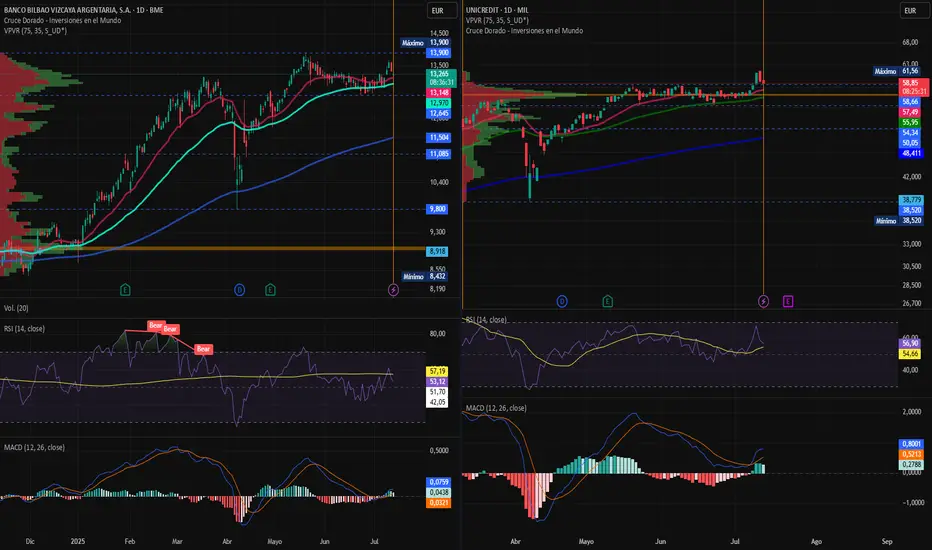Select the VPVR indicator legend on UniCredit chart

pyautogui.click(x=497, y=20)
